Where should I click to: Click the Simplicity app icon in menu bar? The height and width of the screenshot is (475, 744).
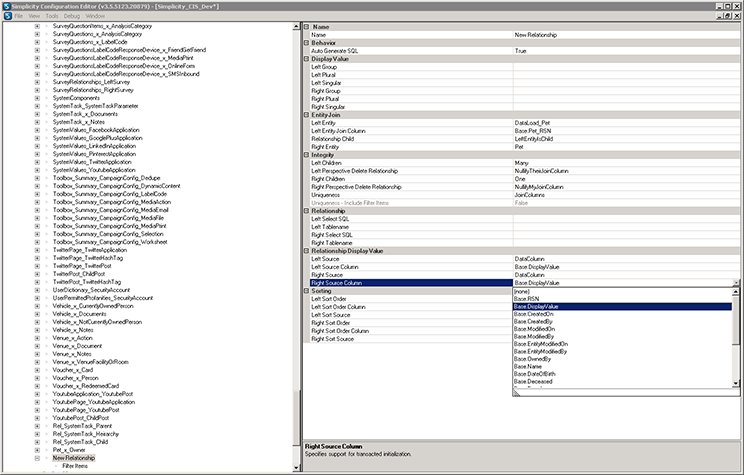pyautogui.click(x=7, y=16)
